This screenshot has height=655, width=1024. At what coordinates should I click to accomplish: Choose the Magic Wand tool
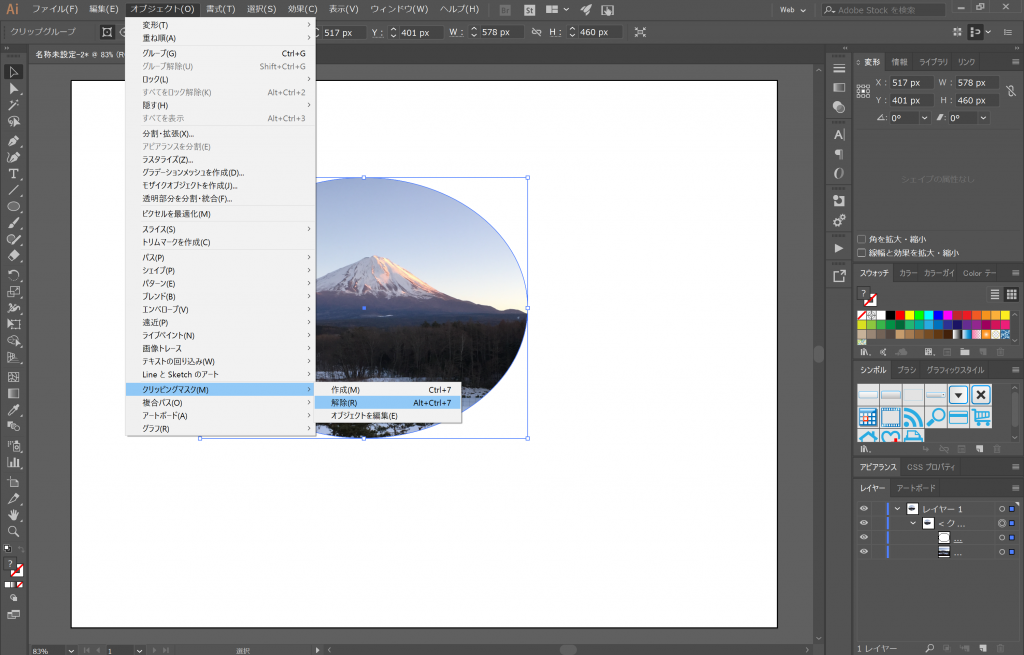click(14, 105)
